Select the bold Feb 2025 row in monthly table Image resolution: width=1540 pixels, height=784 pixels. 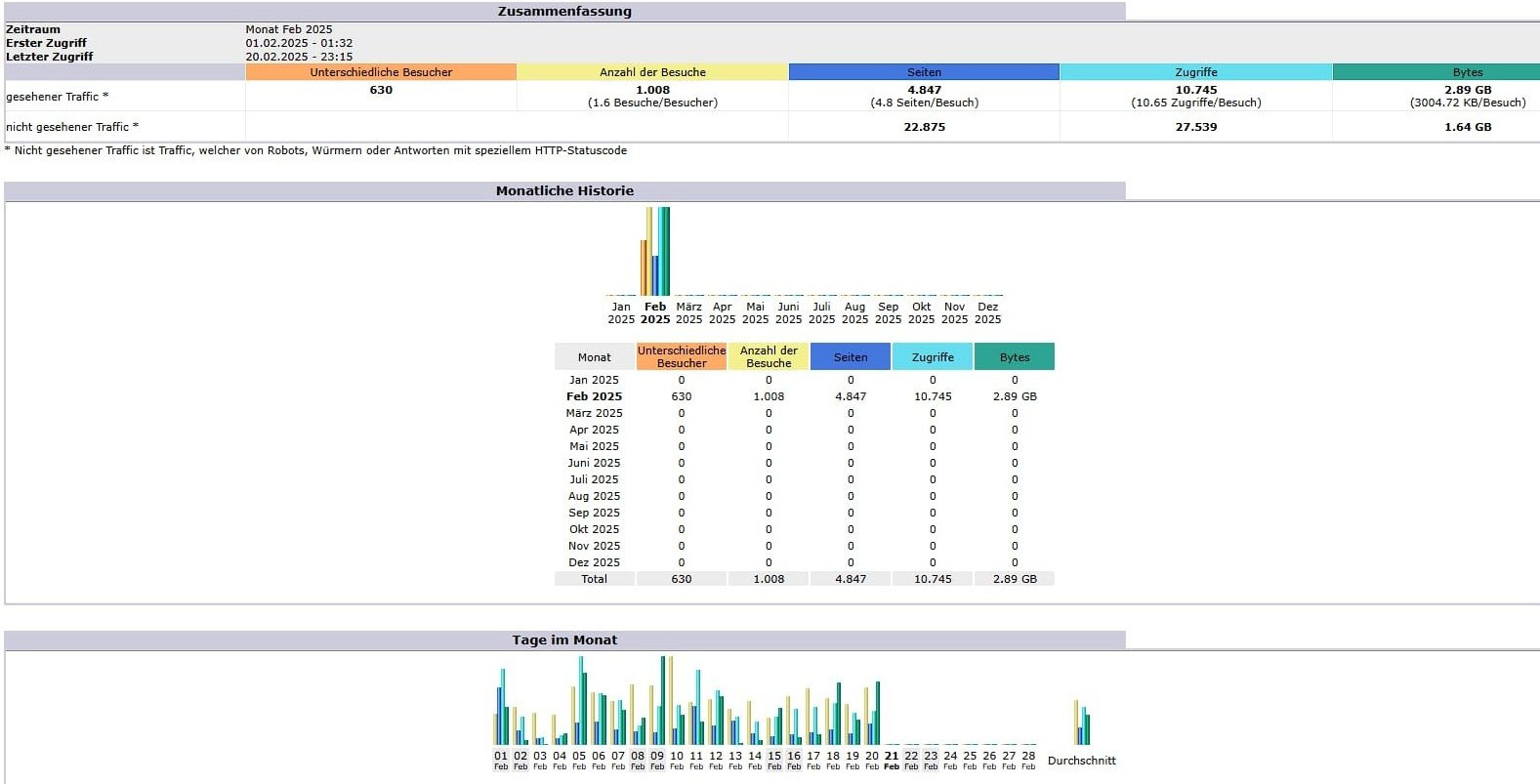pos(594,396)
